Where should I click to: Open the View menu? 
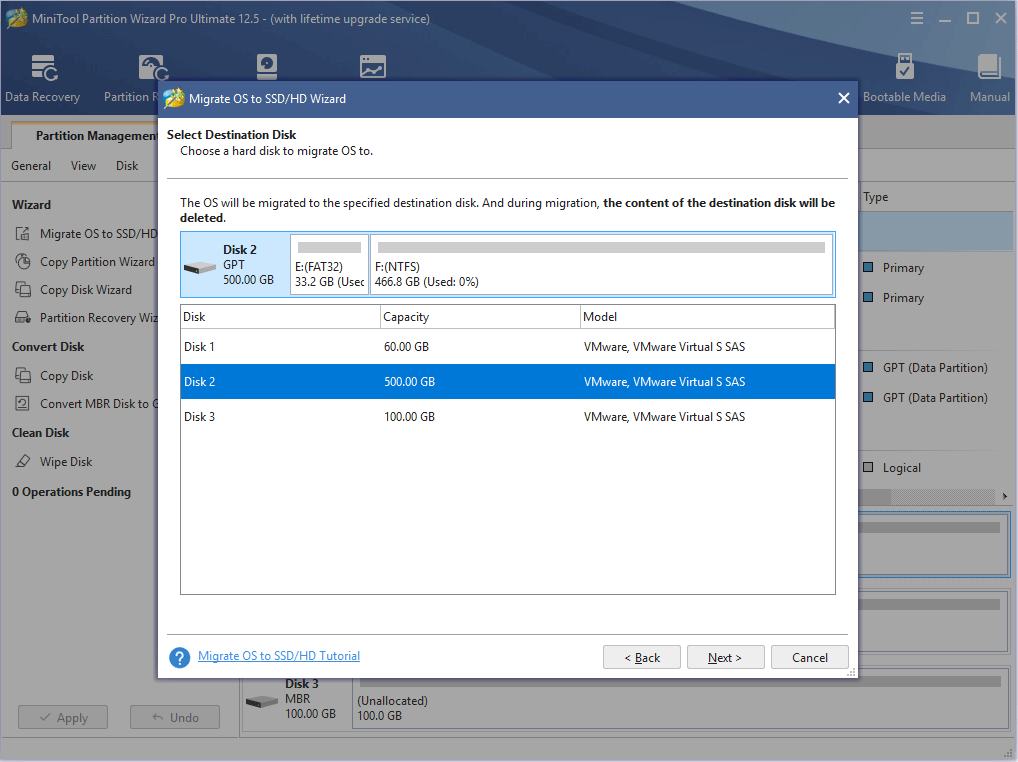pyautogui.click(x=84, y=166)
